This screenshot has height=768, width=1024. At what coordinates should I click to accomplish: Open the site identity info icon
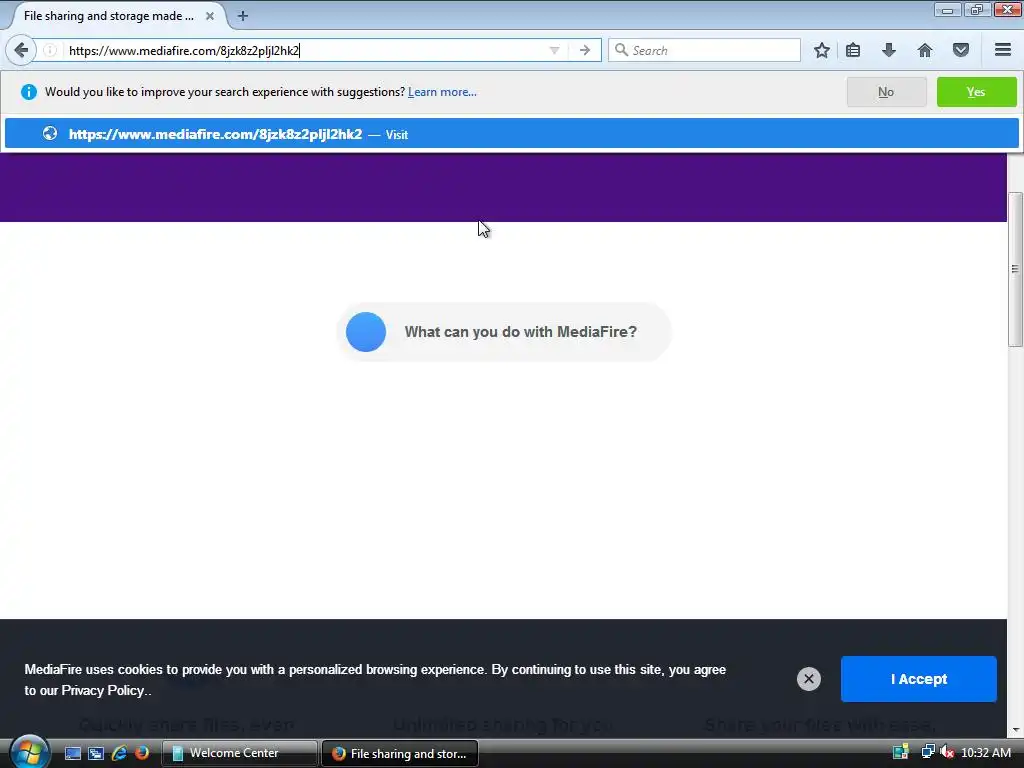tap(50, 50)
